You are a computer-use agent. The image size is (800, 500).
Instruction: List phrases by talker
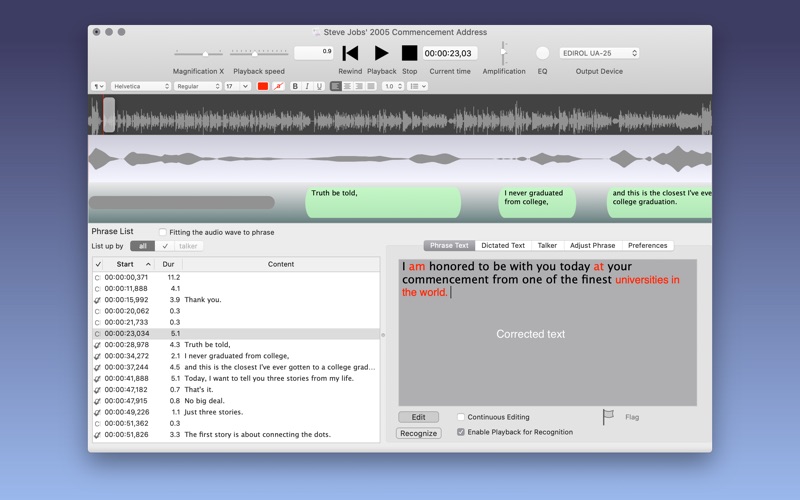pos(188,246)
